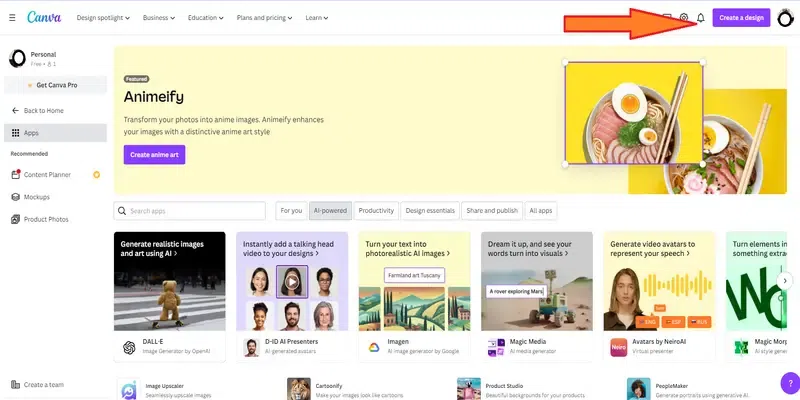Open Mockups in sidebar
Image resolution: width=800 pixels, height=400 pixels.
pyautogui.click(x=55, y=197)
